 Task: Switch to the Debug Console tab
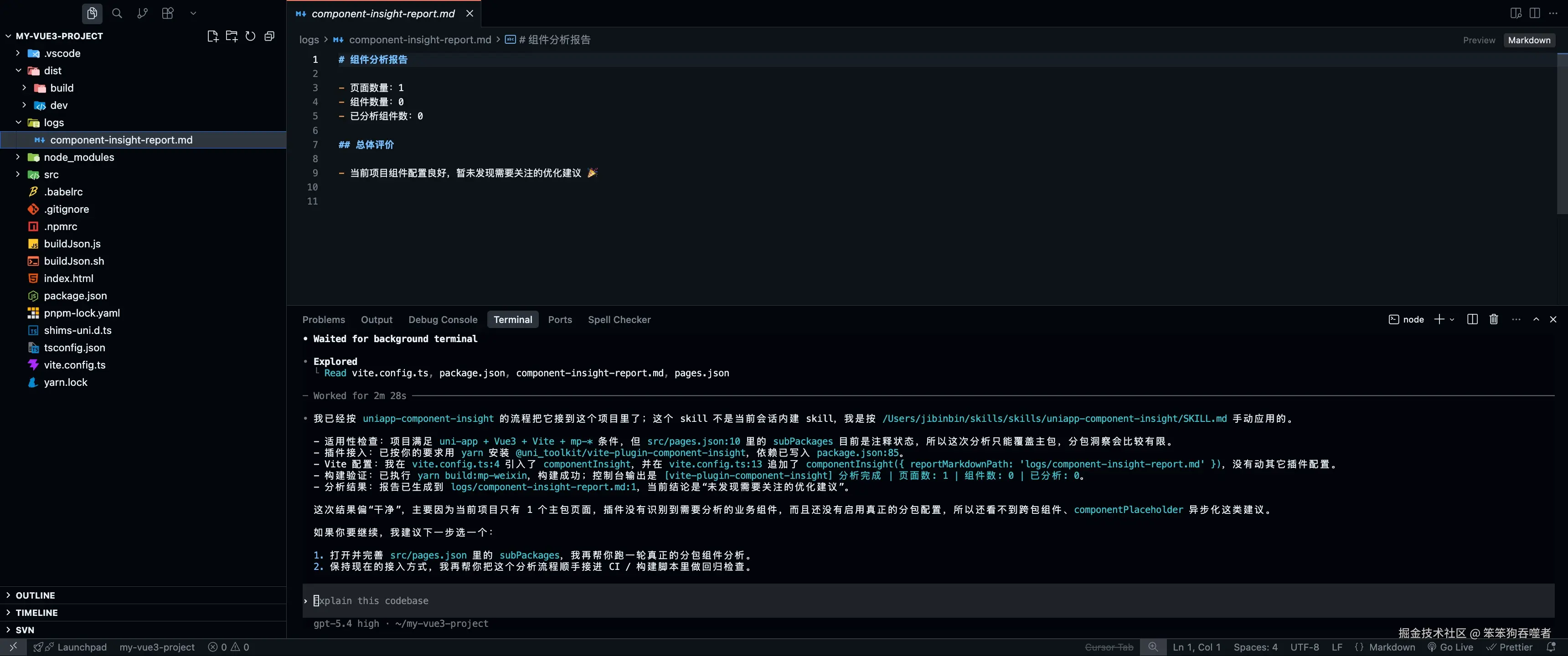tap(443, 319)
